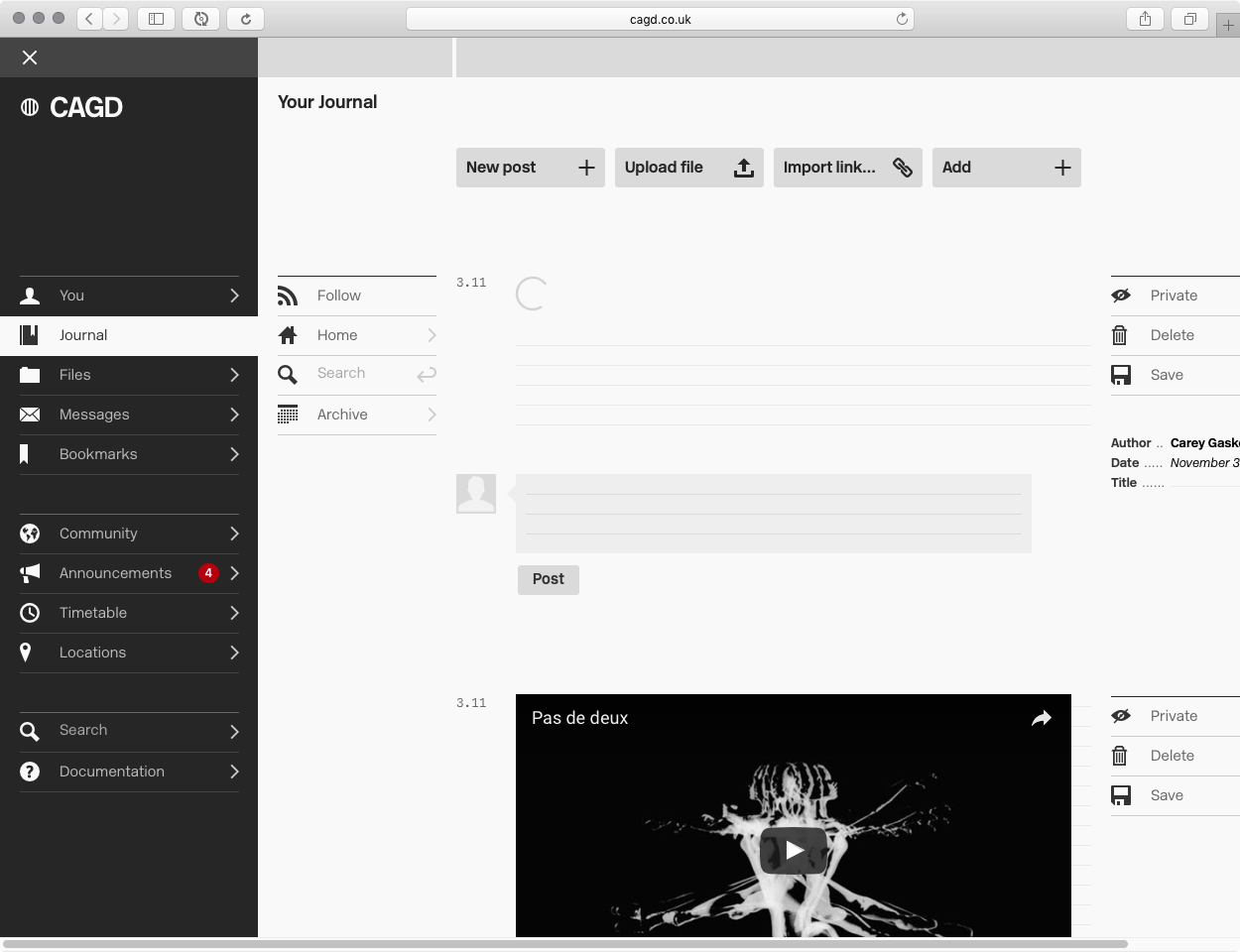Submit journal search with return arrow
1240x952 pixels.
coord(427,375)
